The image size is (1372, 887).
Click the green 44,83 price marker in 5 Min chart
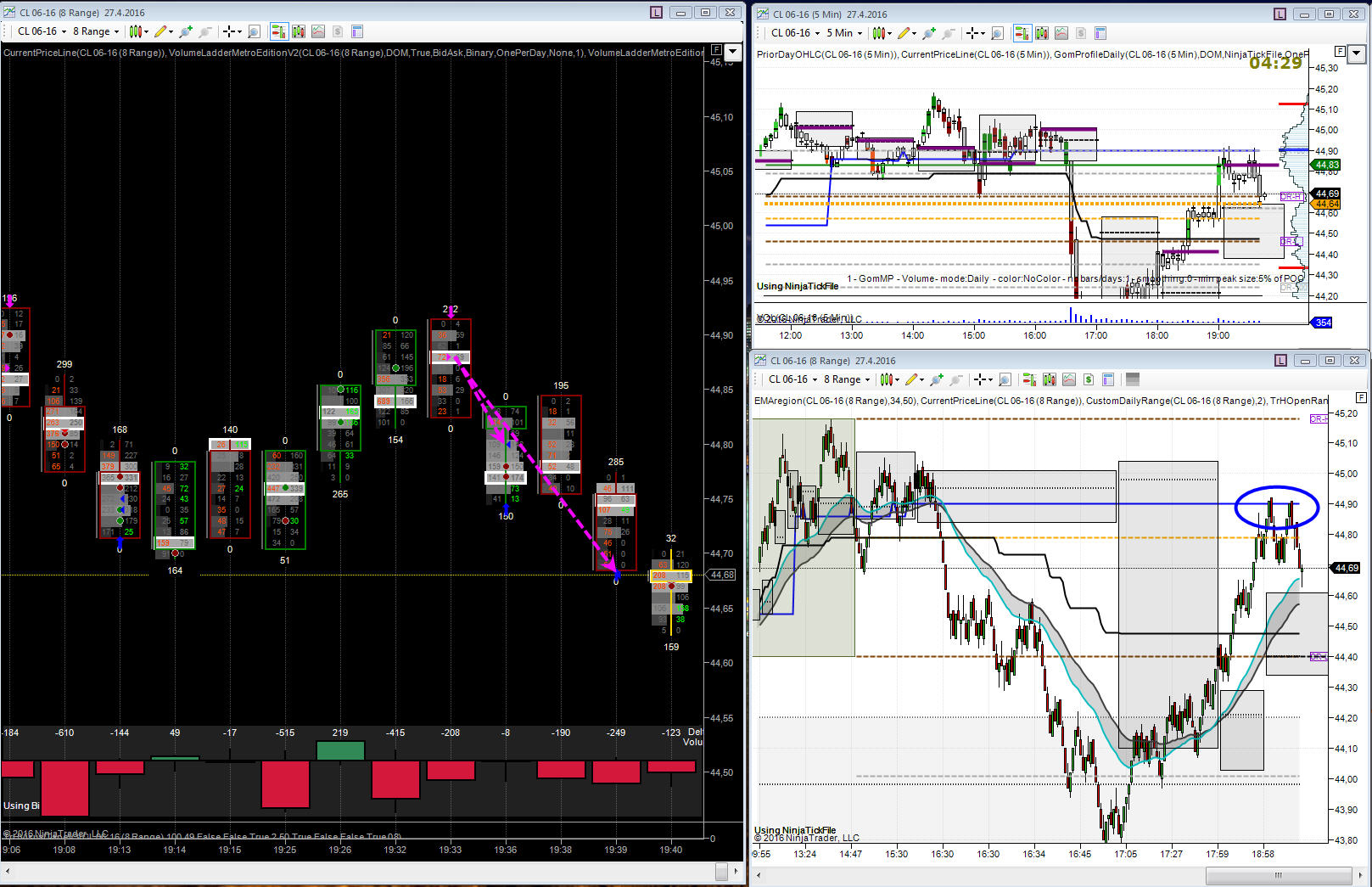point(1327,165)
